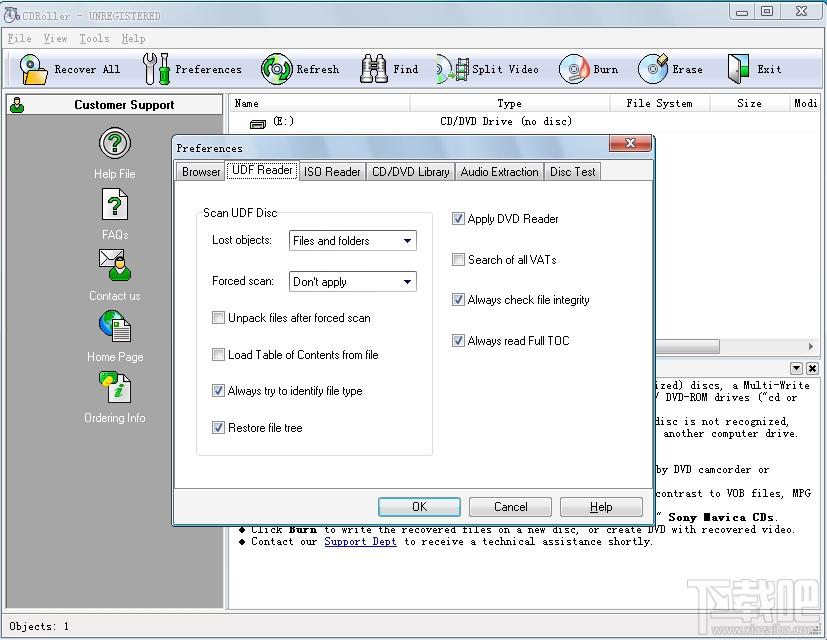827x640 pixels.
Task: Click the Customer Support person icon
Action: (17, 104)
